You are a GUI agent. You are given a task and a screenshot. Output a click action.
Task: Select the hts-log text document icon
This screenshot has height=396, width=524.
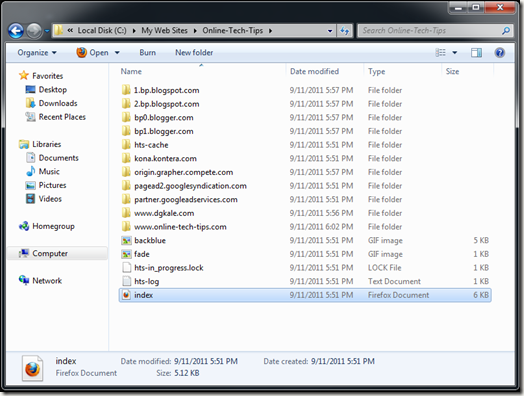coord(126,281)
